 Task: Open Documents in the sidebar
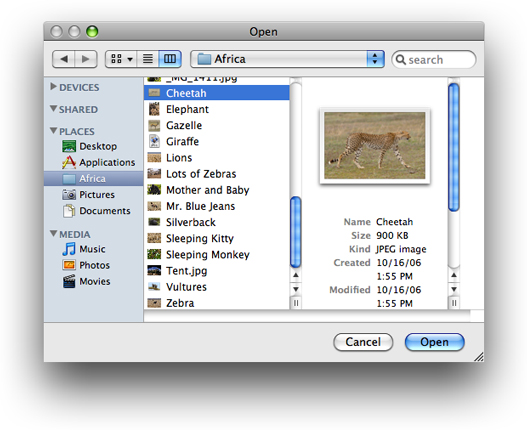click(x=93, y=211)
